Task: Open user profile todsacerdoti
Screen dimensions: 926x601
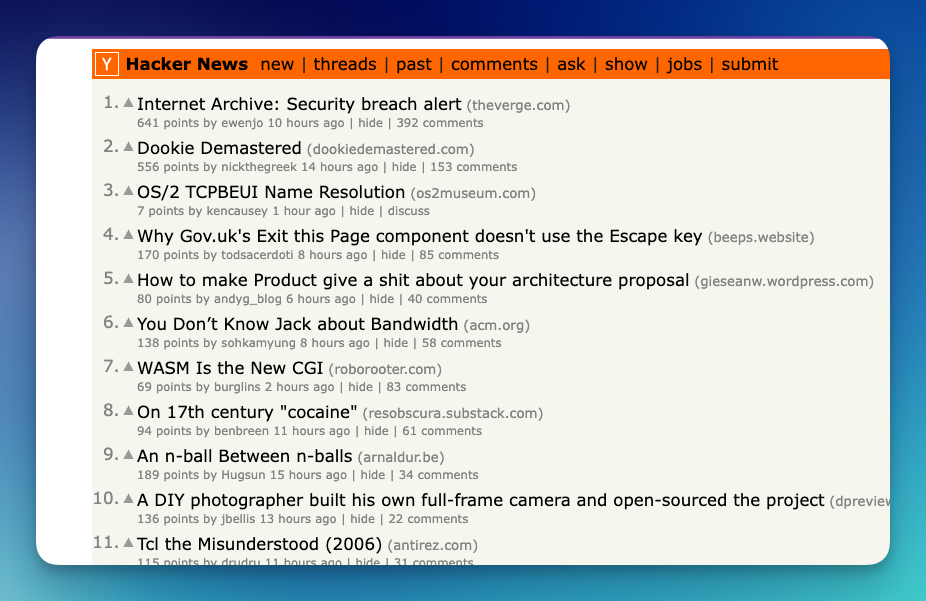Action: tap(257, 255)
